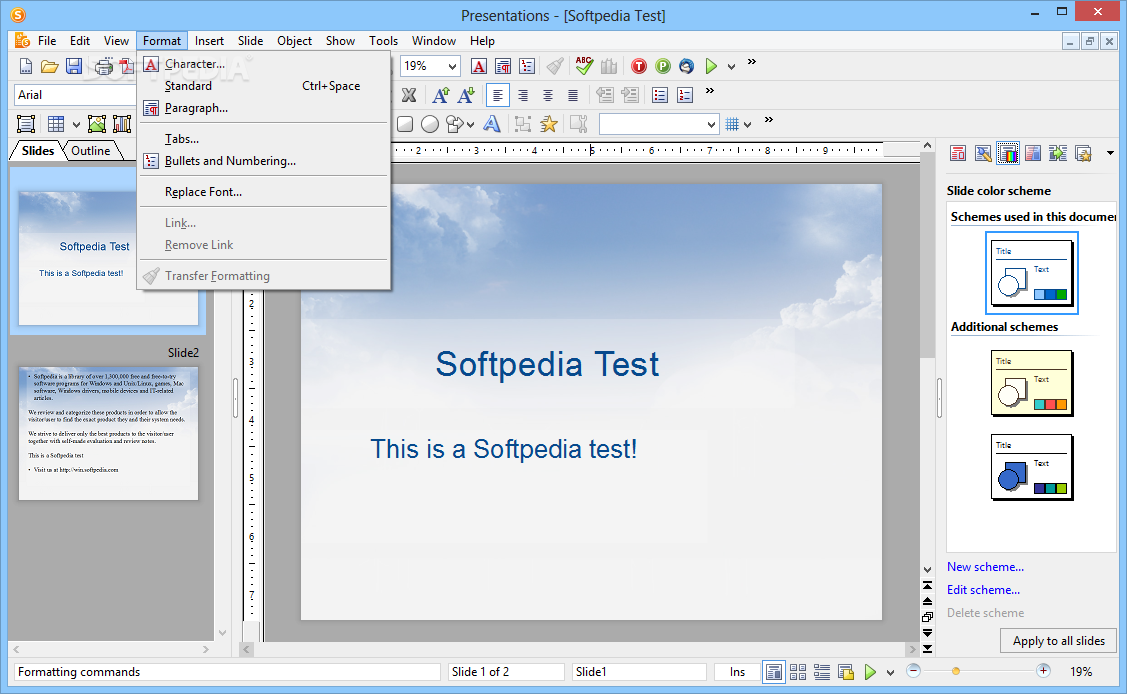Screen dimensions: 1127x694
Task: Open the Arial font name dropdown
Action: (x=75, y=95)
